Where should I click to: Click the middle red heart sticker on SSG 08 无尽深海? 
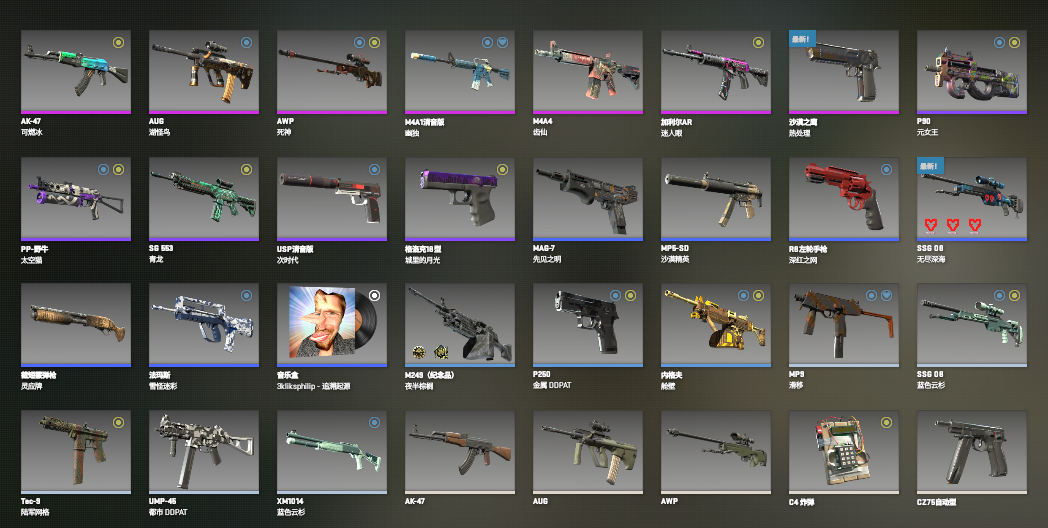click(x=953, y=225)
